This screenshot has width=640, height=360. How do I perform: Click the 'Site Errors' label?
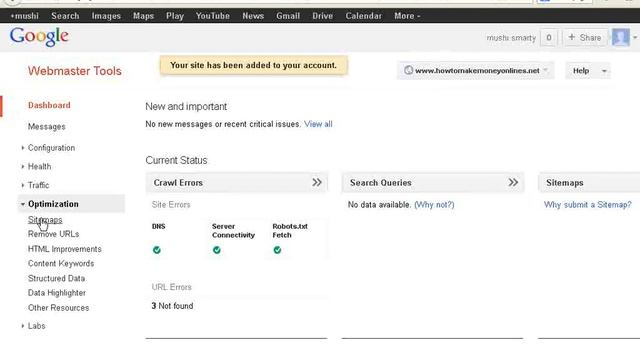(171, 205)
